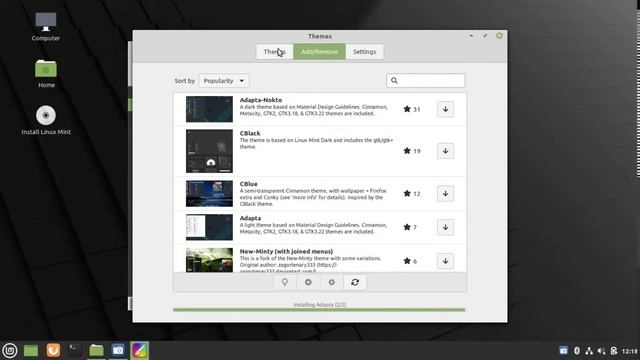
Task: Open the Linux Mint start menu
Action: click(10, 351)
